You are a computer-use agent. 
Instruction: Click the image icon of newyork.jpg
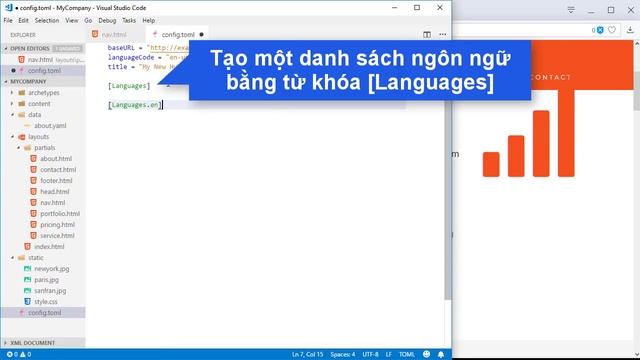pyautogui.click(x=27, y=269)
